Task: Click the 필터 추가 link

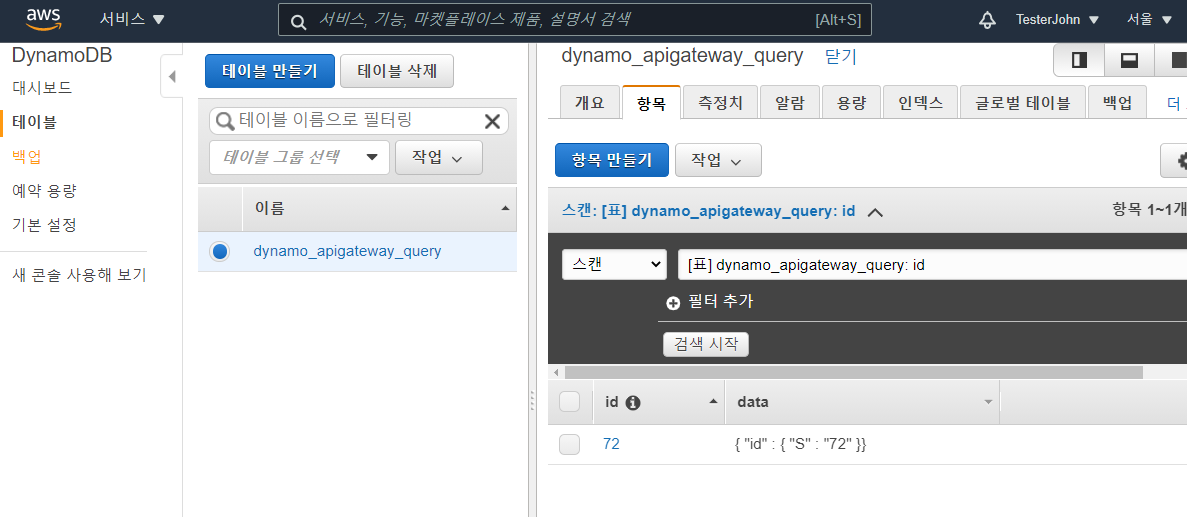Action: 721,302
